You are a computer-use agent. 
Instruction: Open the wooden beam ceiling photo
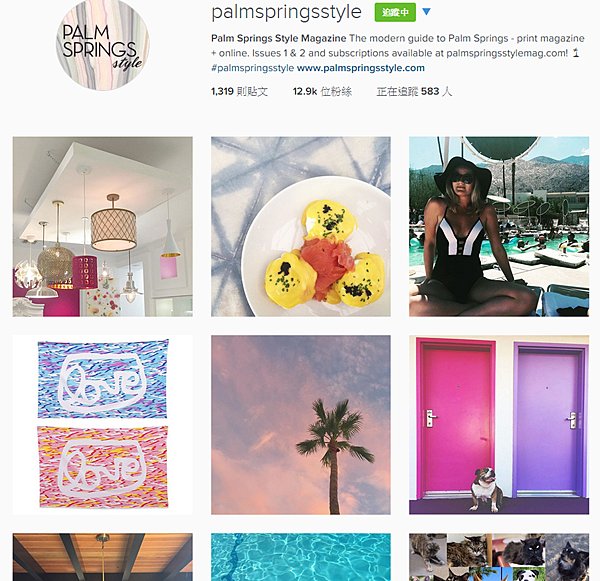103,557
